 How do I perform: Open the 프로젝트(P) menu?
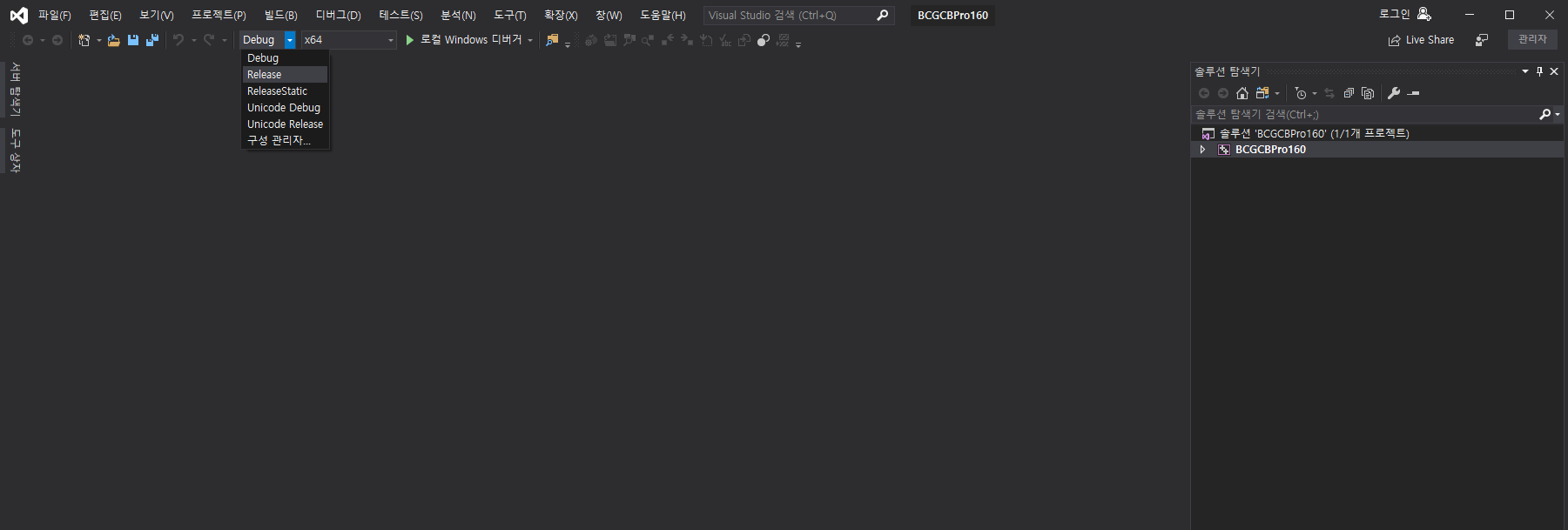[219, 16]
